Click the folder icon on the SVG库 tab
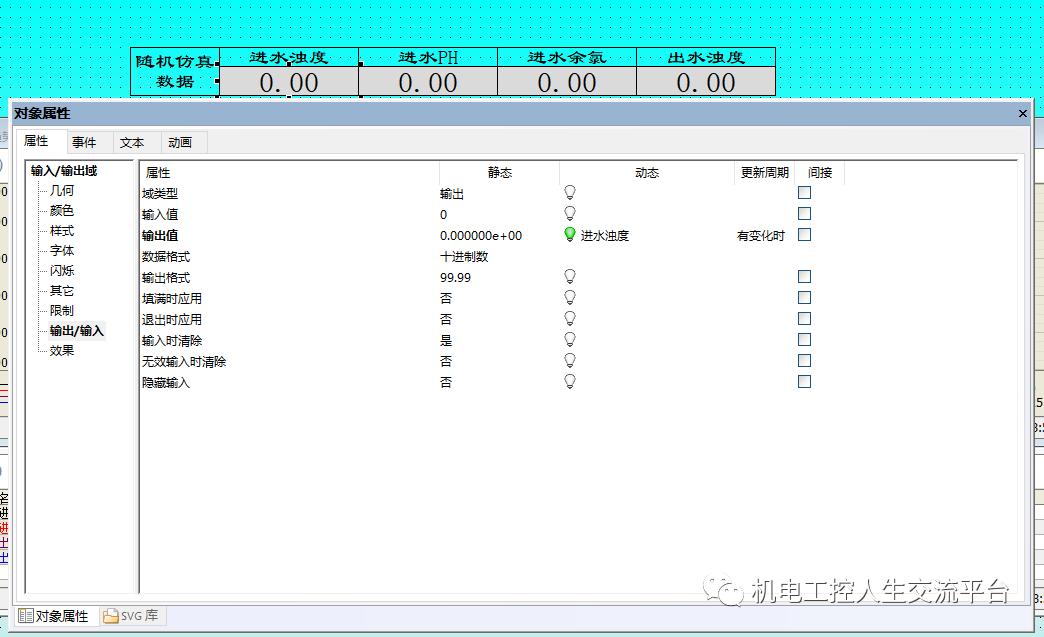The image size is (1044, 637). pos(108,616)
